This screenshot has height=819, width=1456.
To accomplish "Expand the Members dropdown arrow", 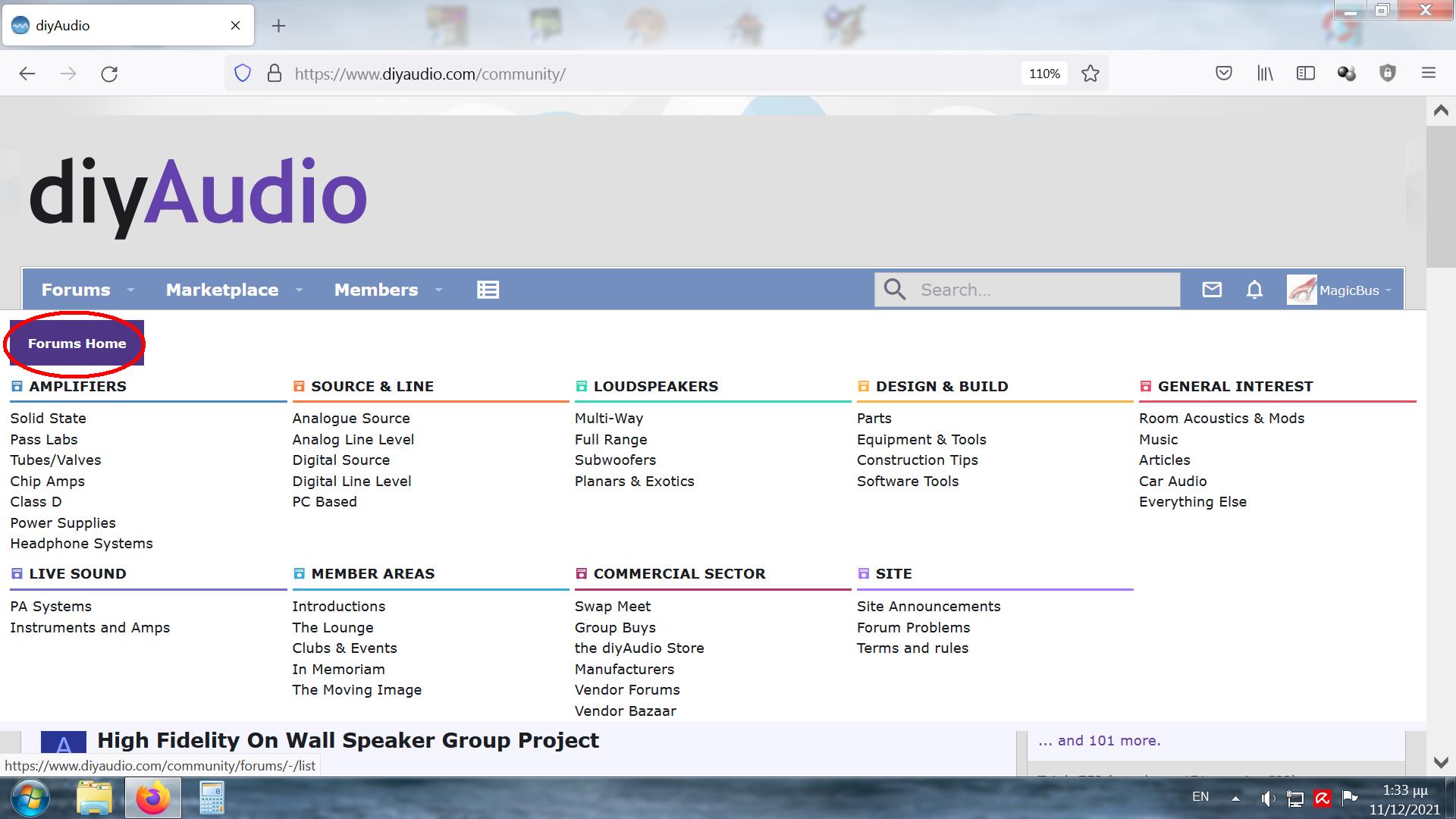I will [x=438, y=290].
